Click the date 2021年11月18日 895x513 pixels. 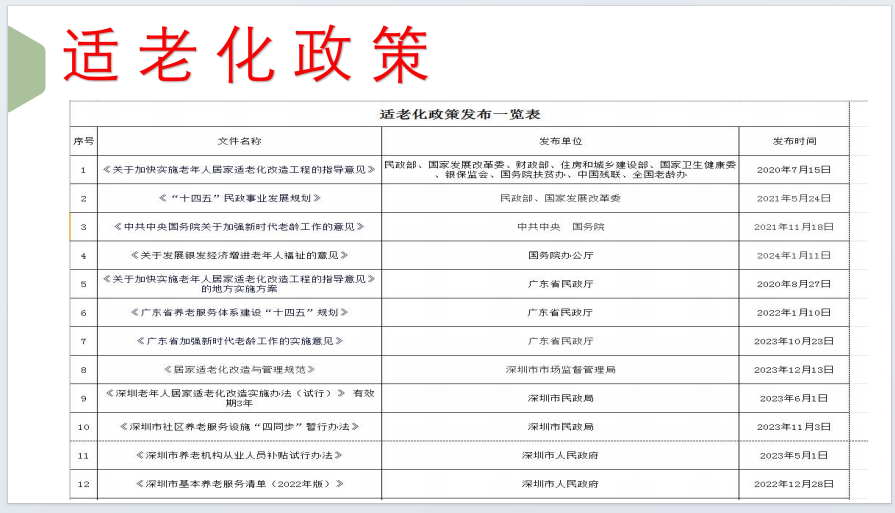[x=794, y=227]
